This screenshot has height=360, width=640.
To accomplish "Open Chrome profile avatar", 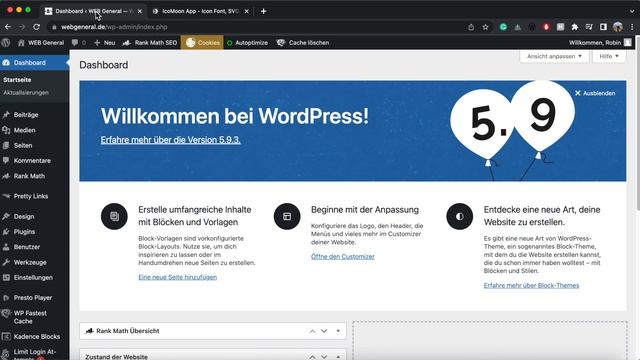I will pyautogui.click(x=618, y=27).
